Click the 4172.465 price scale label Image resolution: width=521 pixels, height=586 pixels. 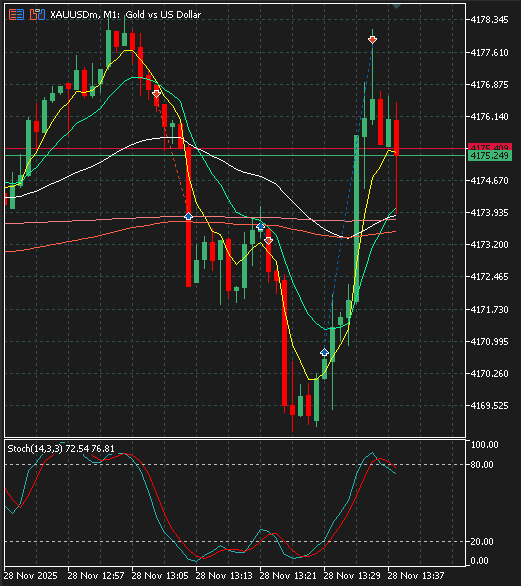[x=490, y=277]
